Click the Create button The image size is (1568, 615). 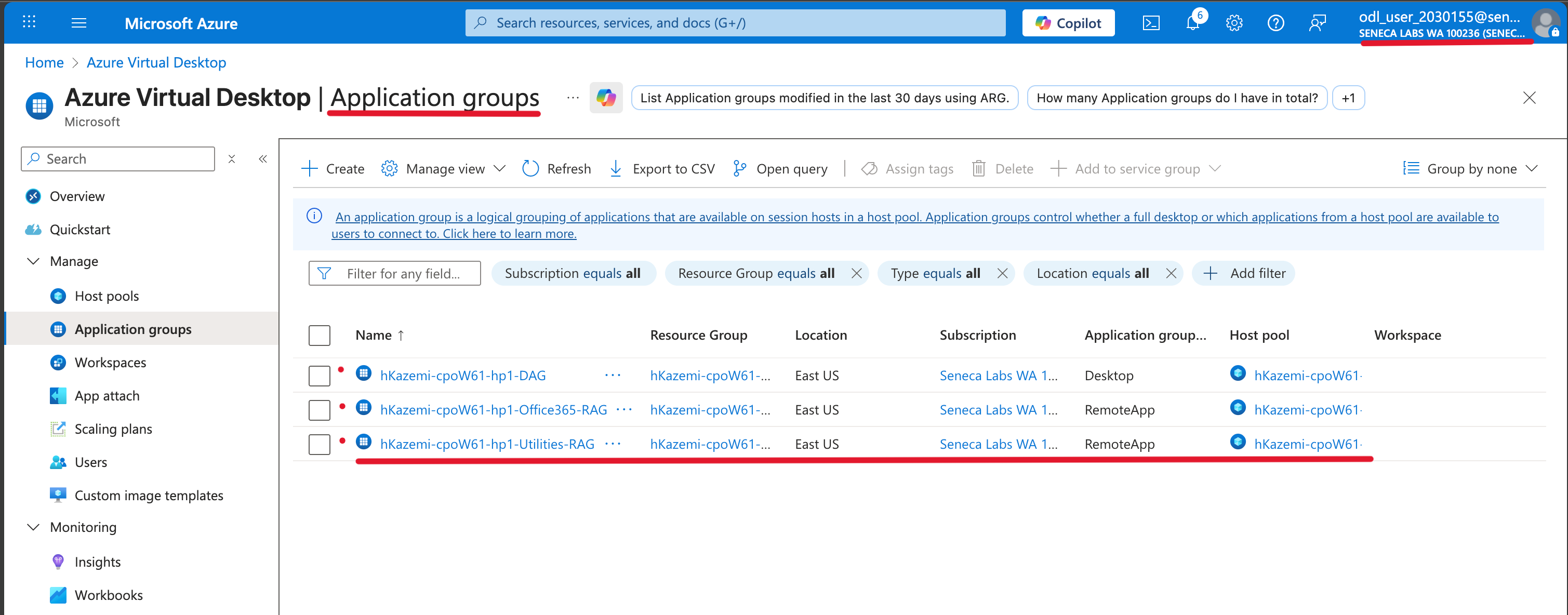click(333, 168)
